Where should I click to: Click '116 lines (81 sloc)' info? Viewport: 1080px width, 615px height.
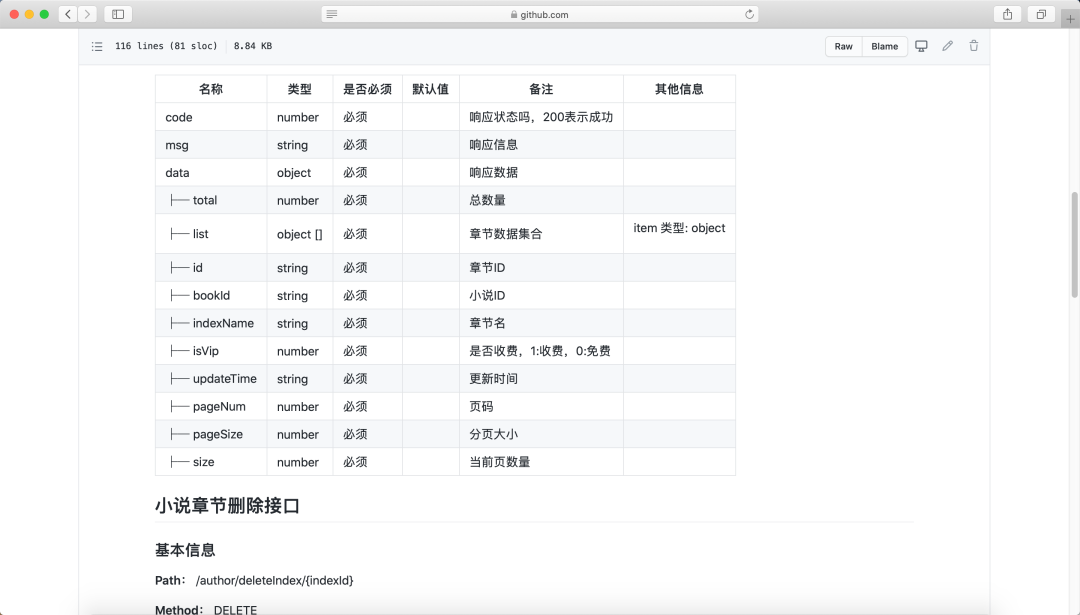tap(166, 46)
